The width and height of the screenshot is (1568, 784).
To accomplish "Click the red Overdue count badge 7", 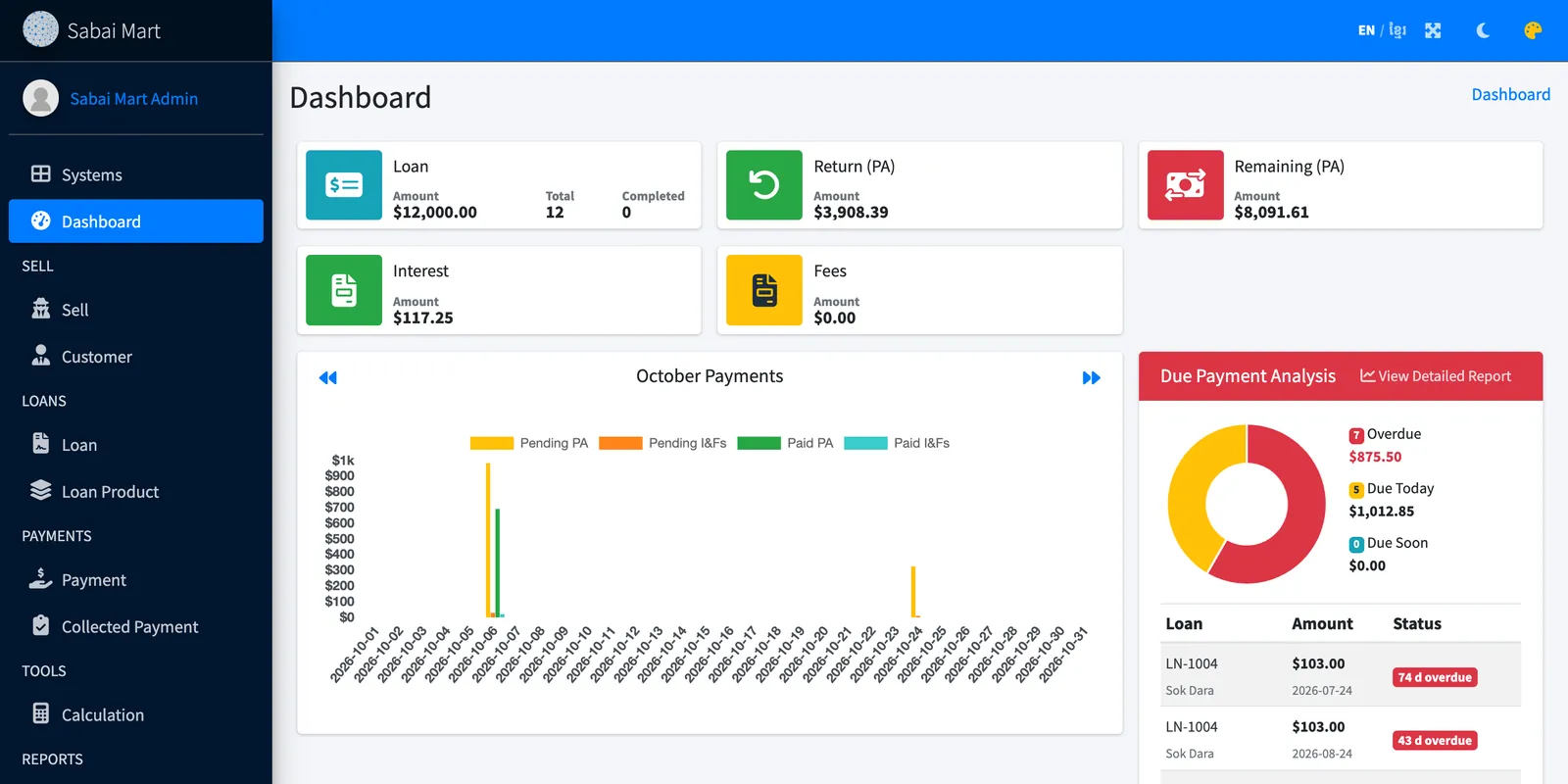I will pyautogui.click(x=1356, y=435).
